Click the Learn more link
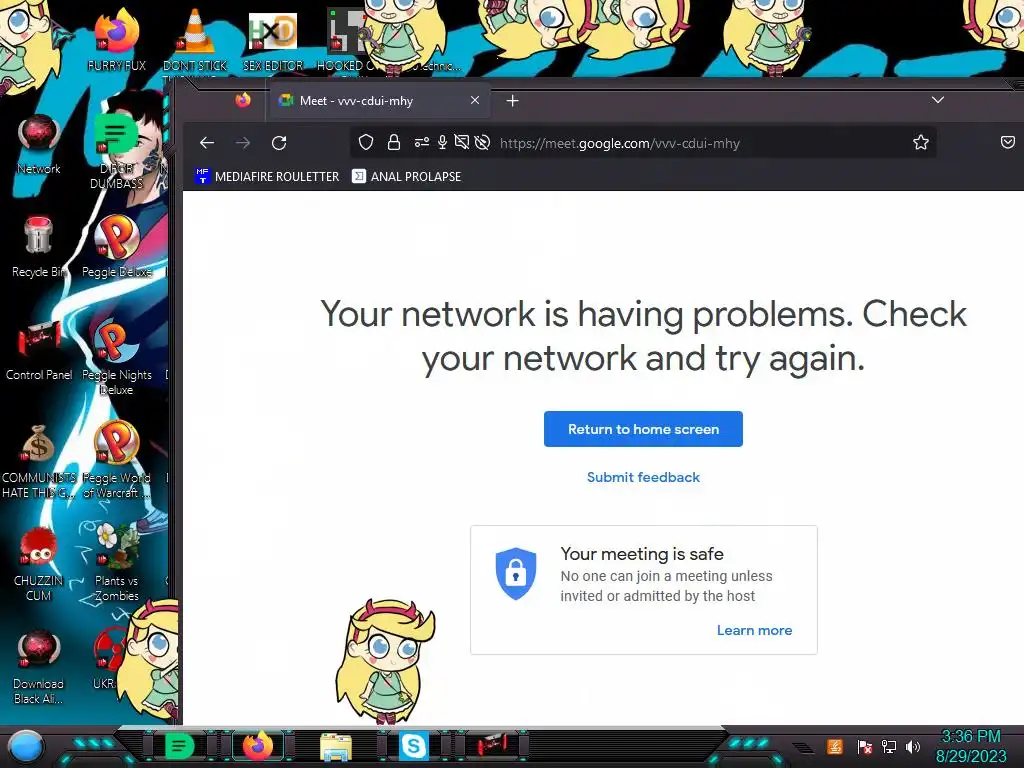The image size is (1024, 768). pyautogui.click(x=754, y=630)
